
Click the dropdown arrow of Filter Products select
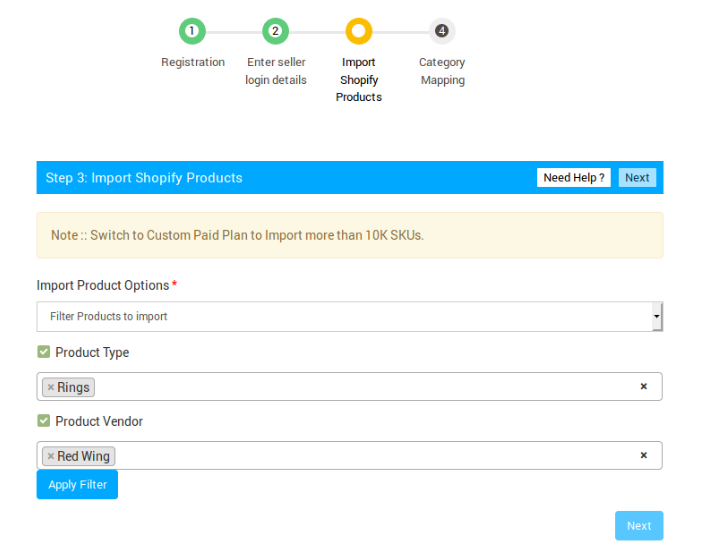coord(657,317)
